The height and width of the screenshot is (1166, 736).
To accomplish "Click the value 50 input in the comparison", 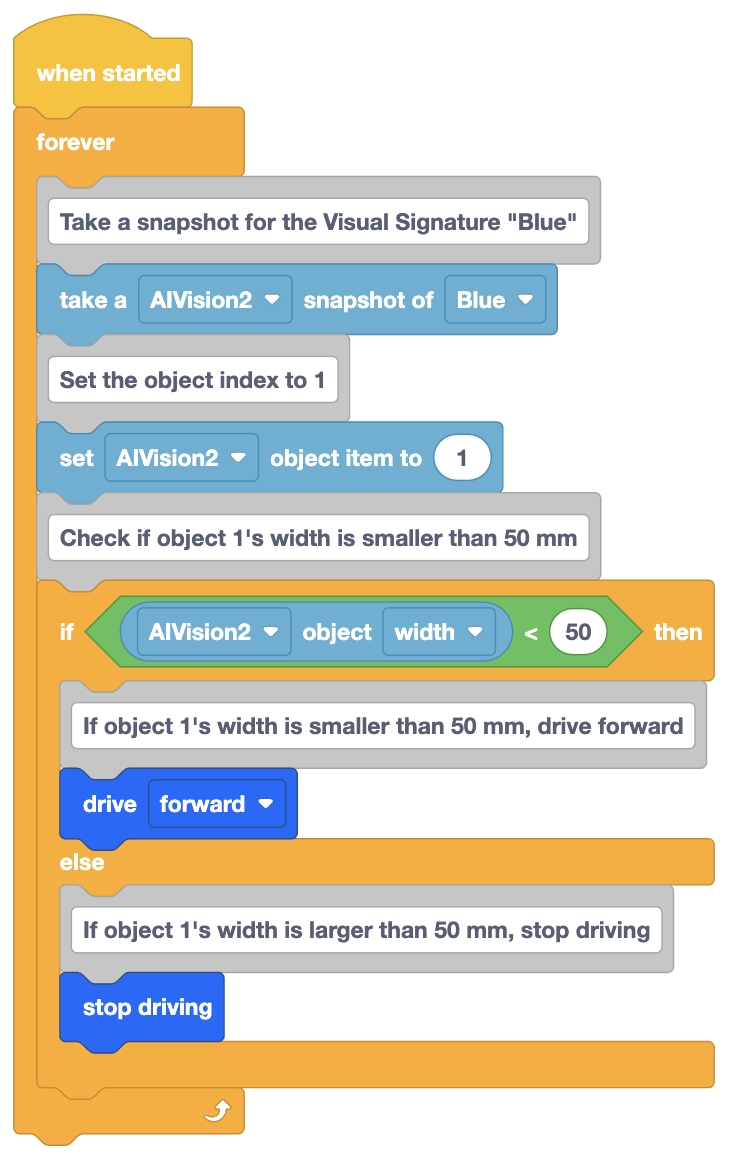I will (578, 632).
